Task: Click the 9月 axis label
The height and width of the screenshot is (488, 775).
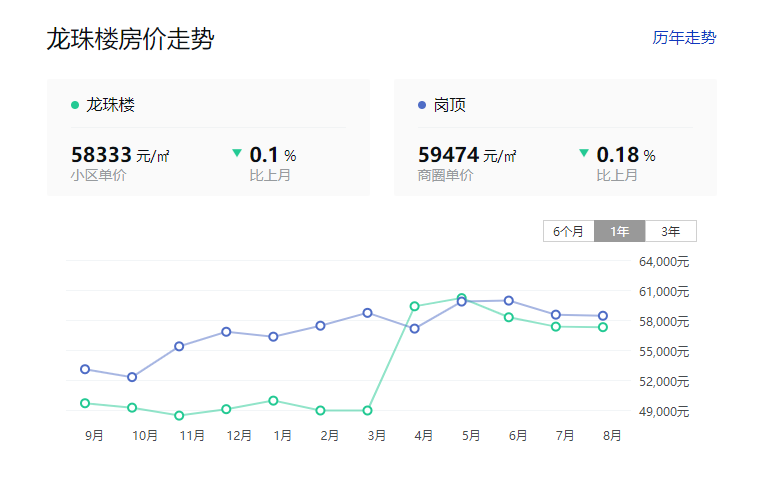Action: [94, 436]
